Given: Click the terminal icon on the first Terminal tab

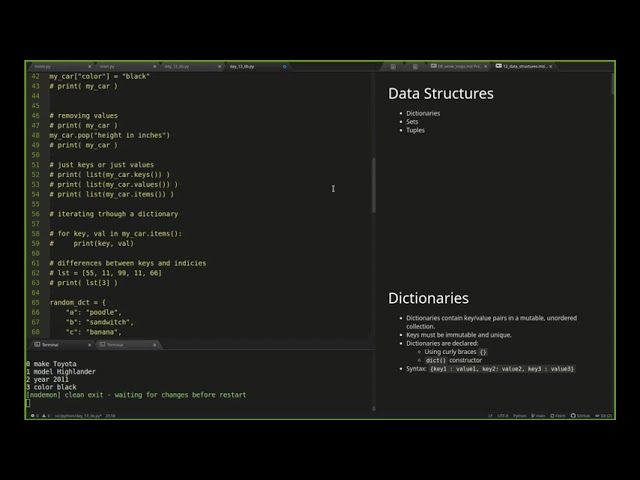Looking at the screenshot, I should (37, 344).
